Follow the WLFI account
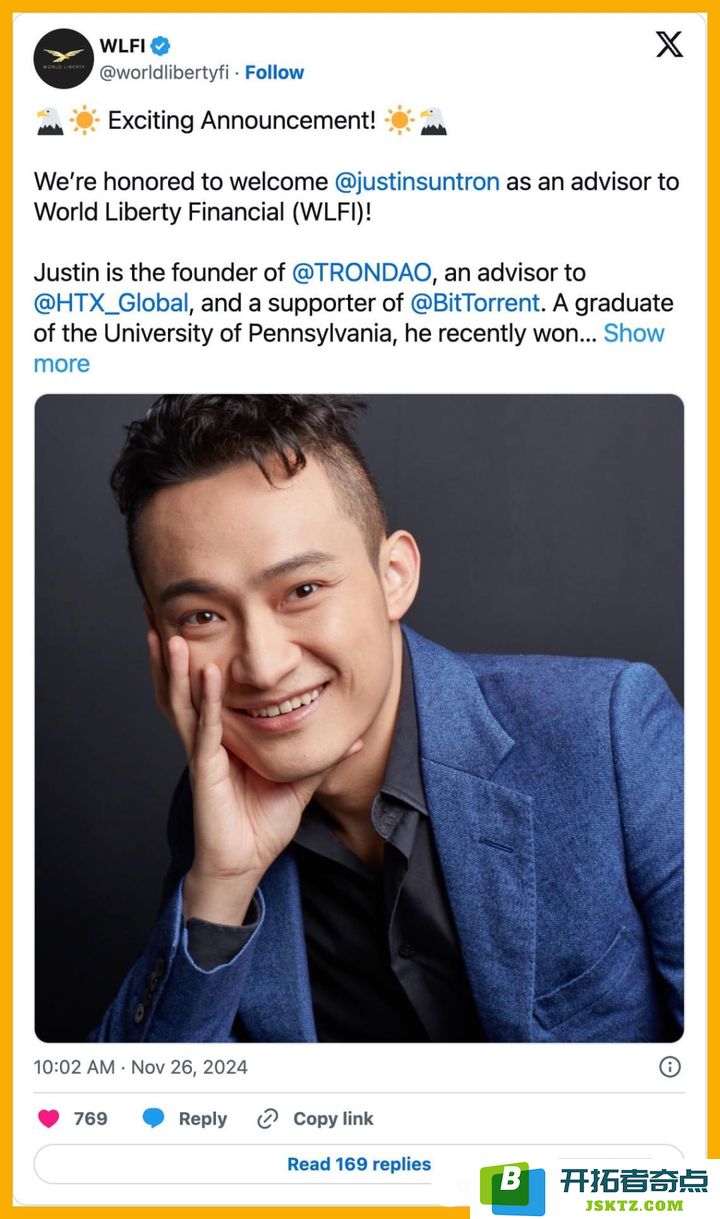The width and height of the screenshot is (720, 1219). 274,72
